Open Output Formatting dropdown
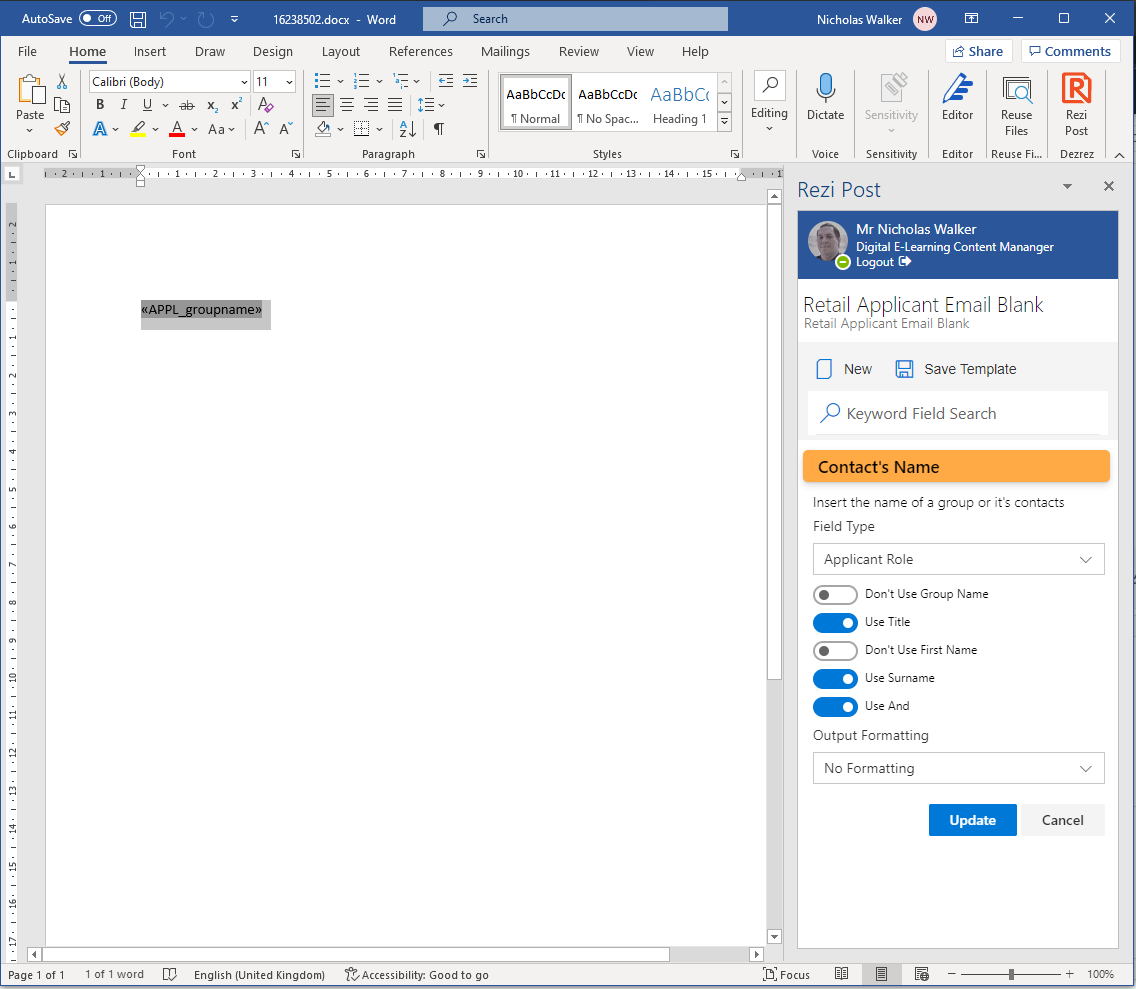Image resolution: width=1136 pixels, height=989 pixels. pyautogui.click(x=958, y=768)
